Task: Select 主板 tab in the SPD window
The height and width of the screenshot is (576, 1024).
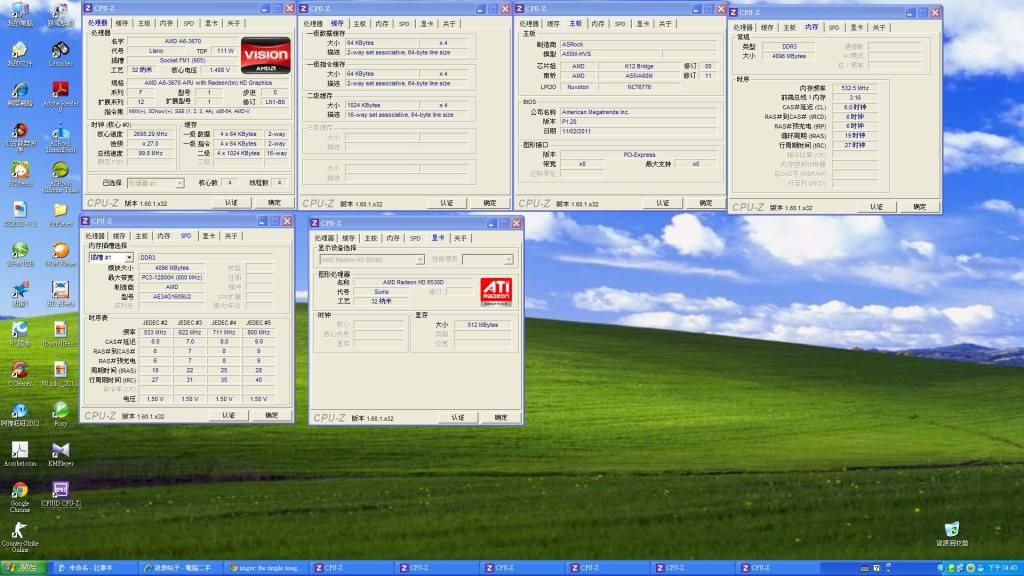Action: 143,236
